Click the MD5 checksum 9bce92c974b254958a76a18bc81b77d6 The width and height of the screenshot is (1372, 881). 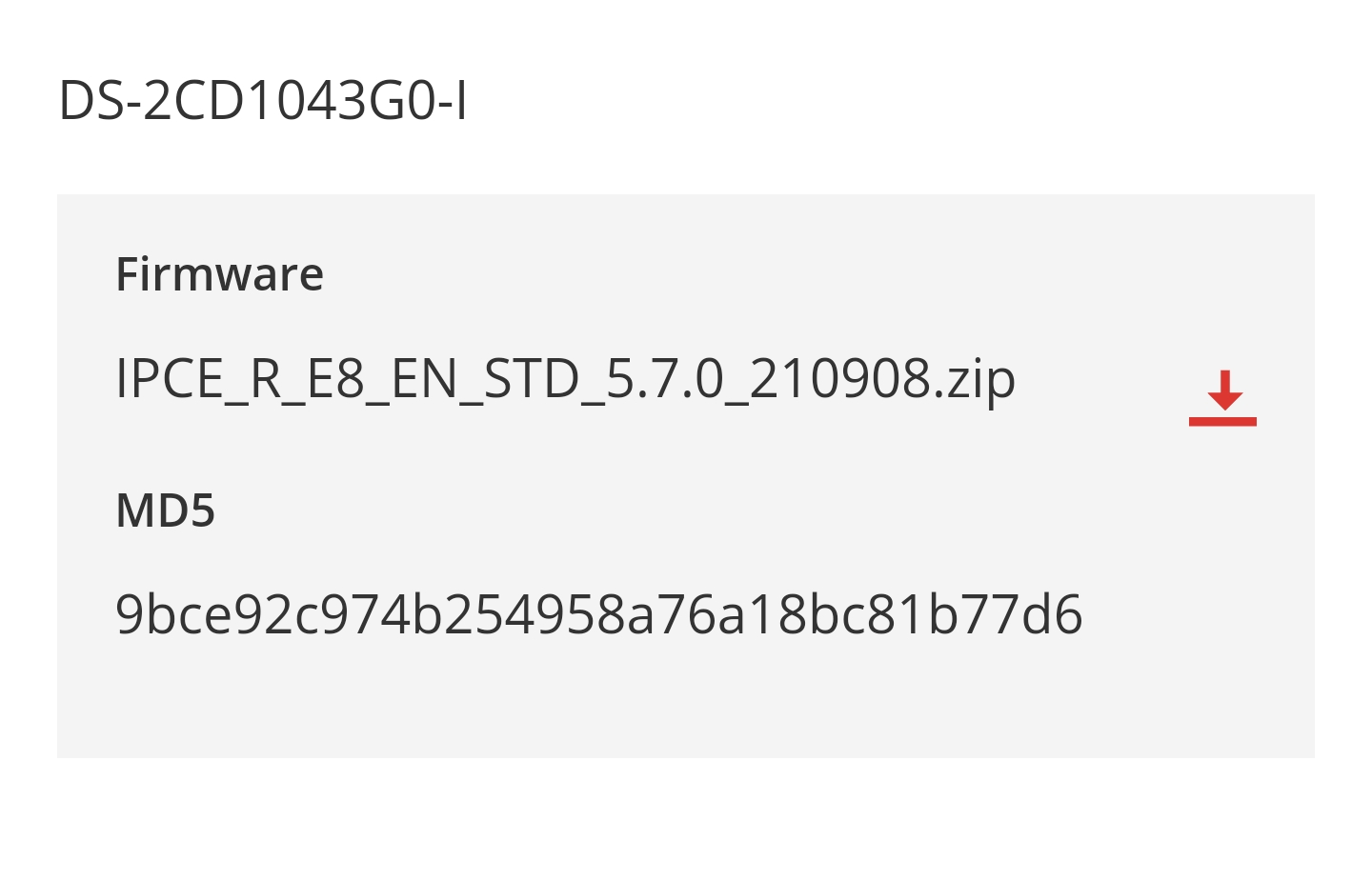click(x=598, y=614)
